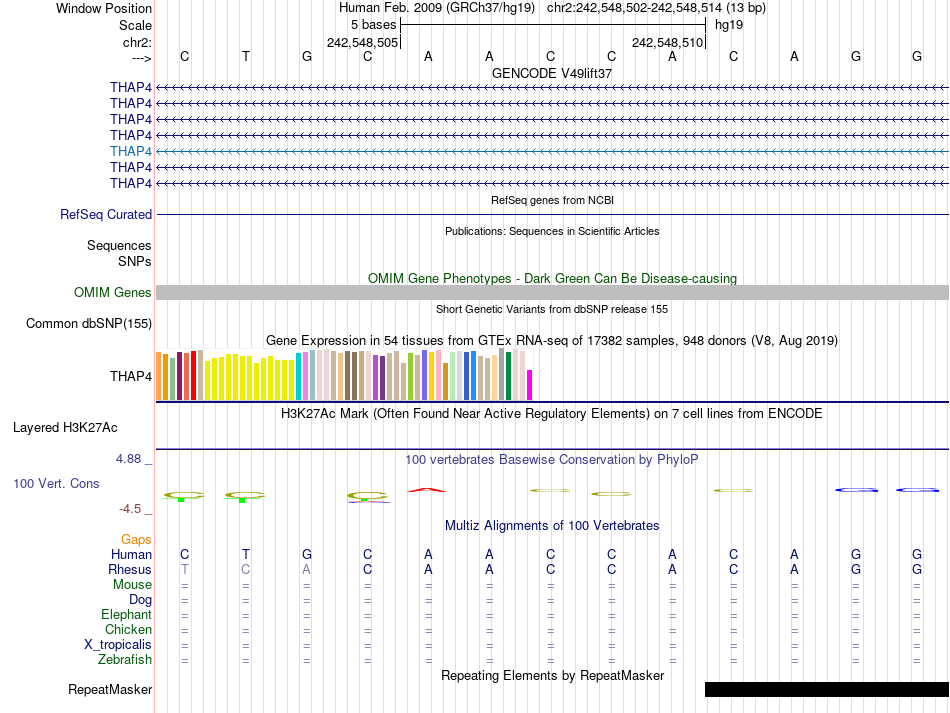Click the -4.5 lower conservation scale value
Viewport: 950px width, 713px height.
[130, 509]
